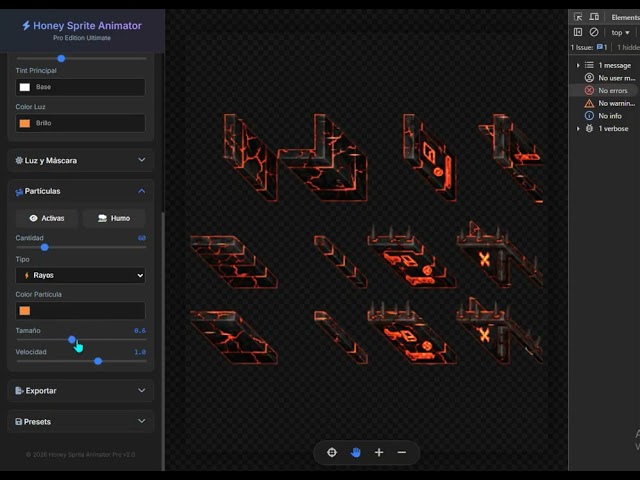Click the '1 Issue:' text in DevTools

click(x=582, y=47)
